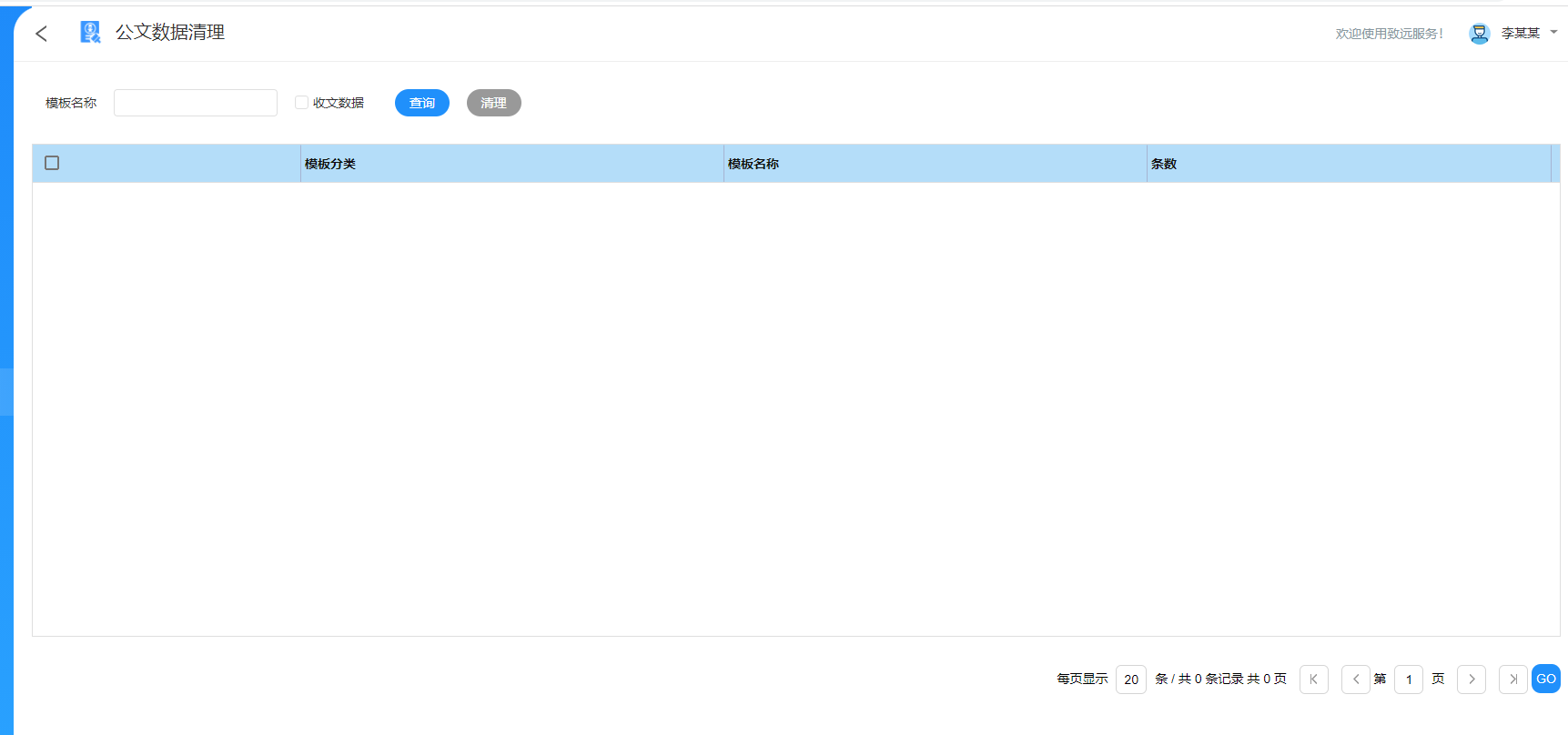This screenshot has width=1568, height=735.
Task: Jump to the first page
Action: click(x=1313, y=680)
